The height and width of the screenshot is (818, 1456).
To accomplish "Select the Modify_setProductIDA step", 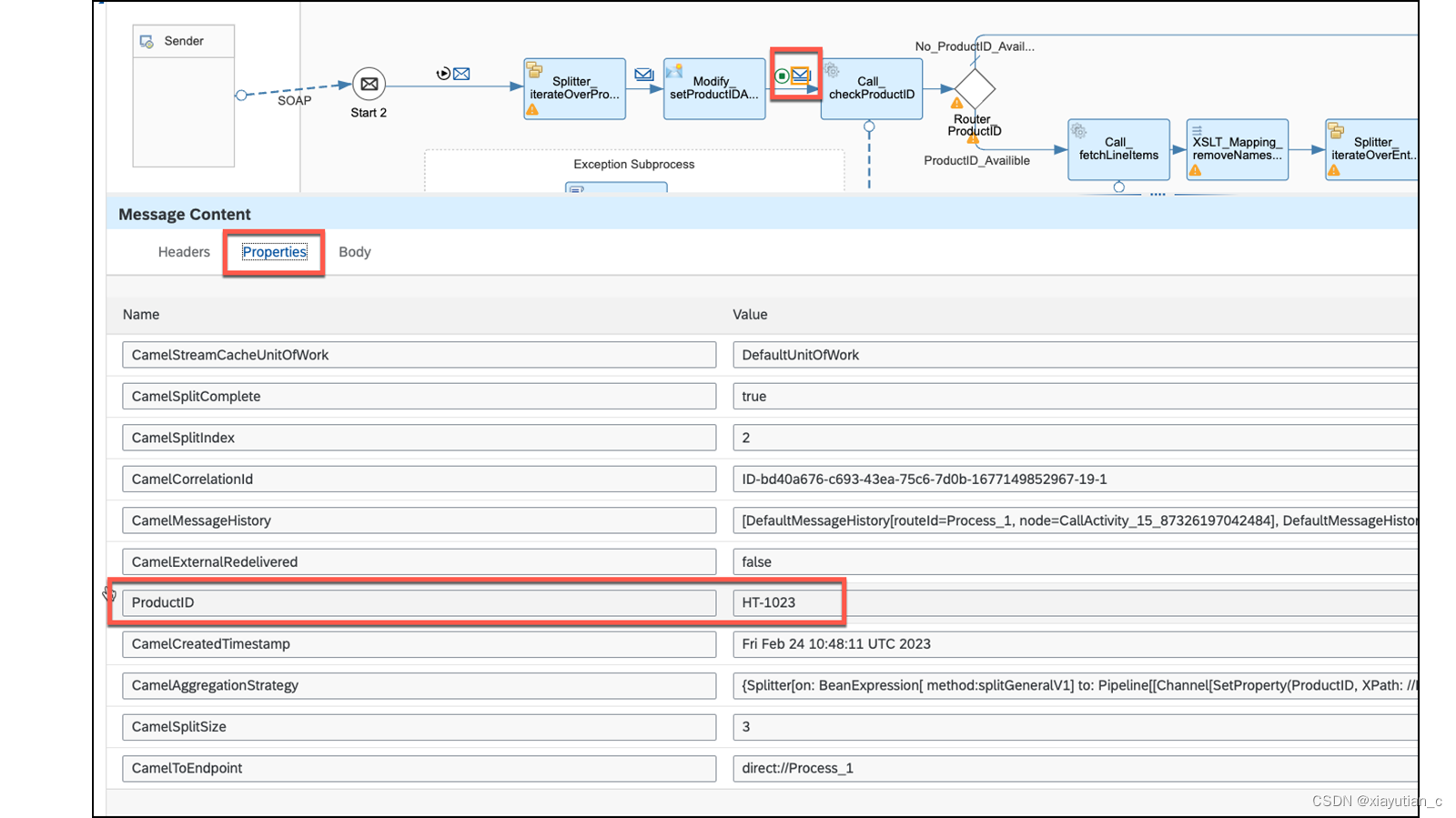I will 714,88.
